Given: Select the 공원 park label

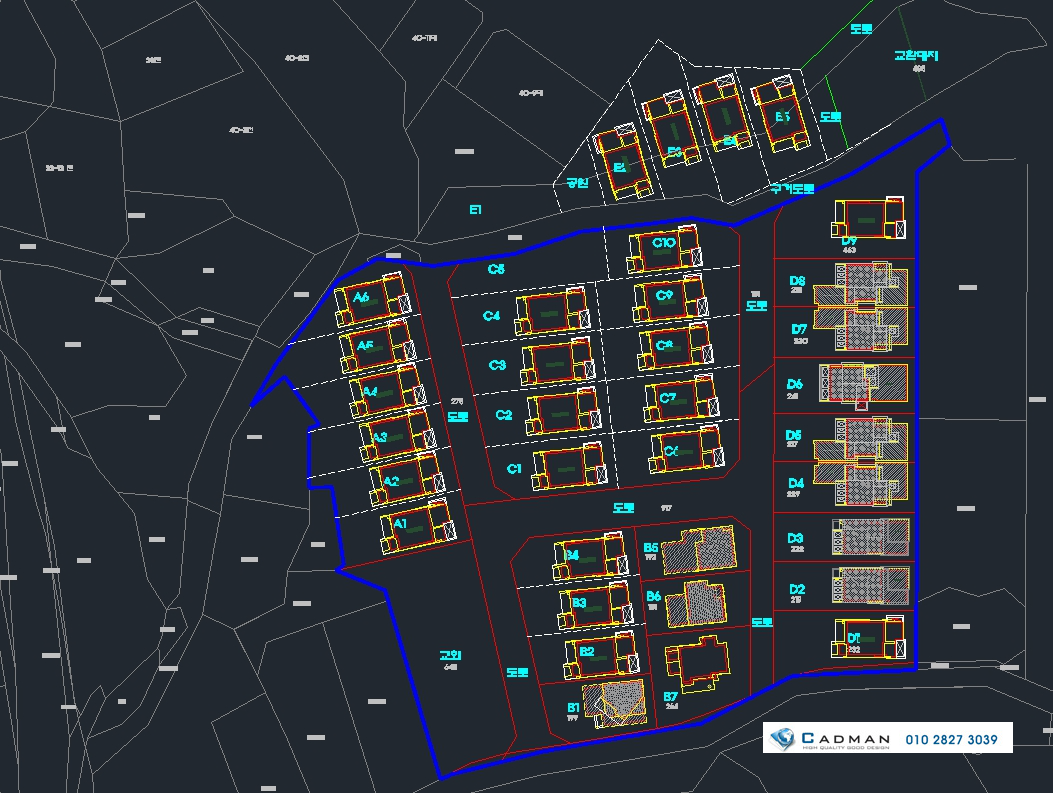Looking at the screenshot, I should tap(578, 183).
